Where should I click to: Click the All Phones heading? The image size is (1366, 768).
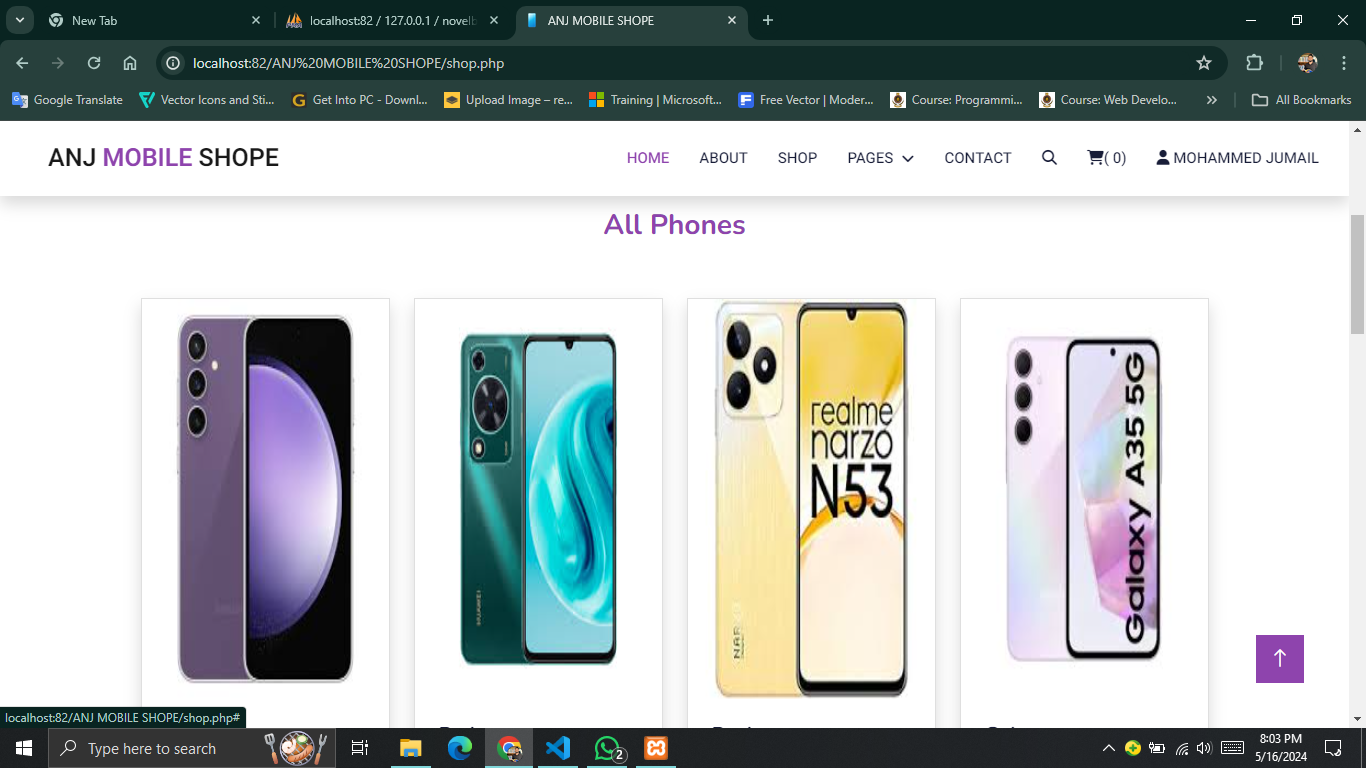tap(675, 225)
